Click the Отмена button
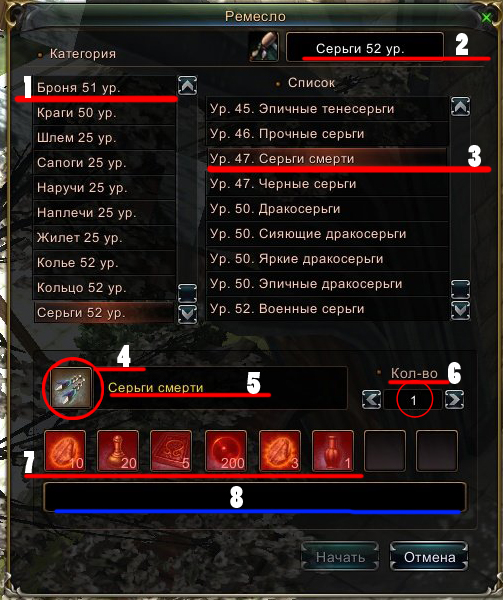The width and height of the screenshot is (503, 600). [429, 557]
